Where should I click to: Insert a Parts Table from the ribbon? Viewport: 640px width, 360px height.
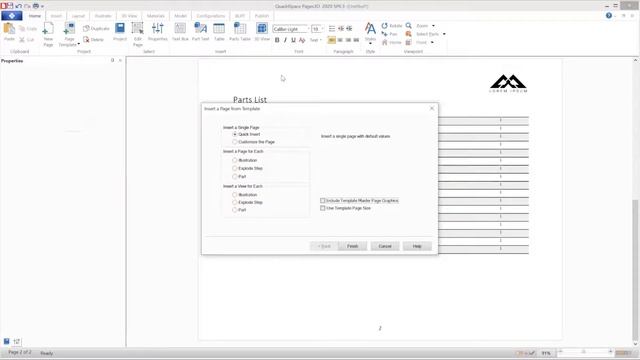pos(240,29)
